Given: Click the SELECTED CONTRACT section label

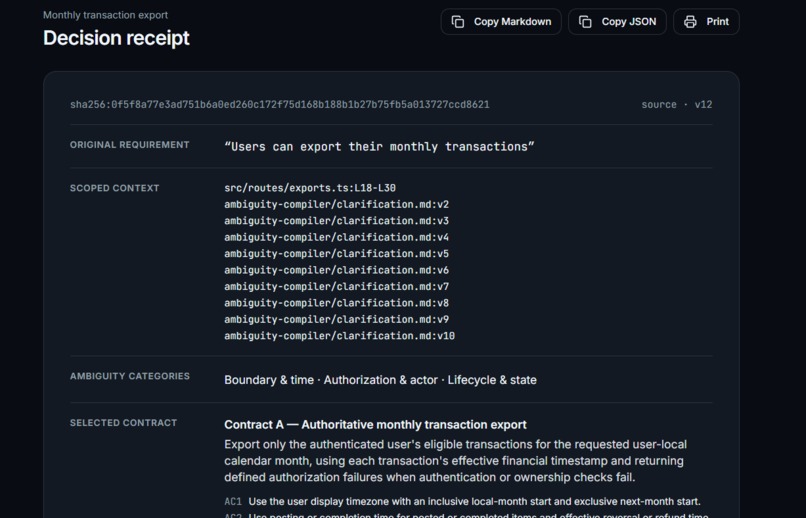Looking at the screenshot, I should tap(123, 423).
